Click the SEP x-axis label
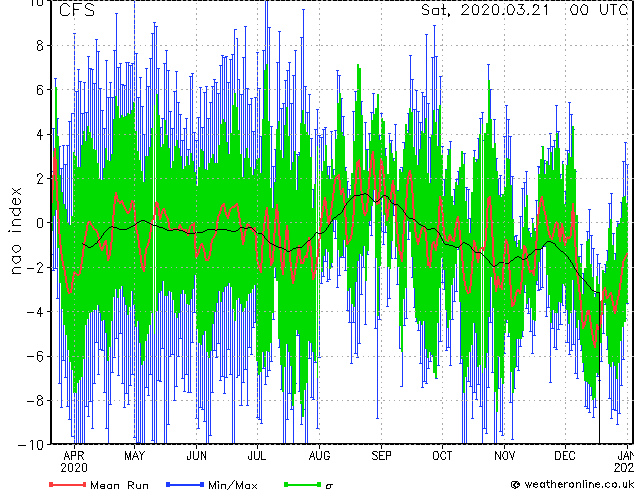634x490 pixels. (x=381, y=456)
